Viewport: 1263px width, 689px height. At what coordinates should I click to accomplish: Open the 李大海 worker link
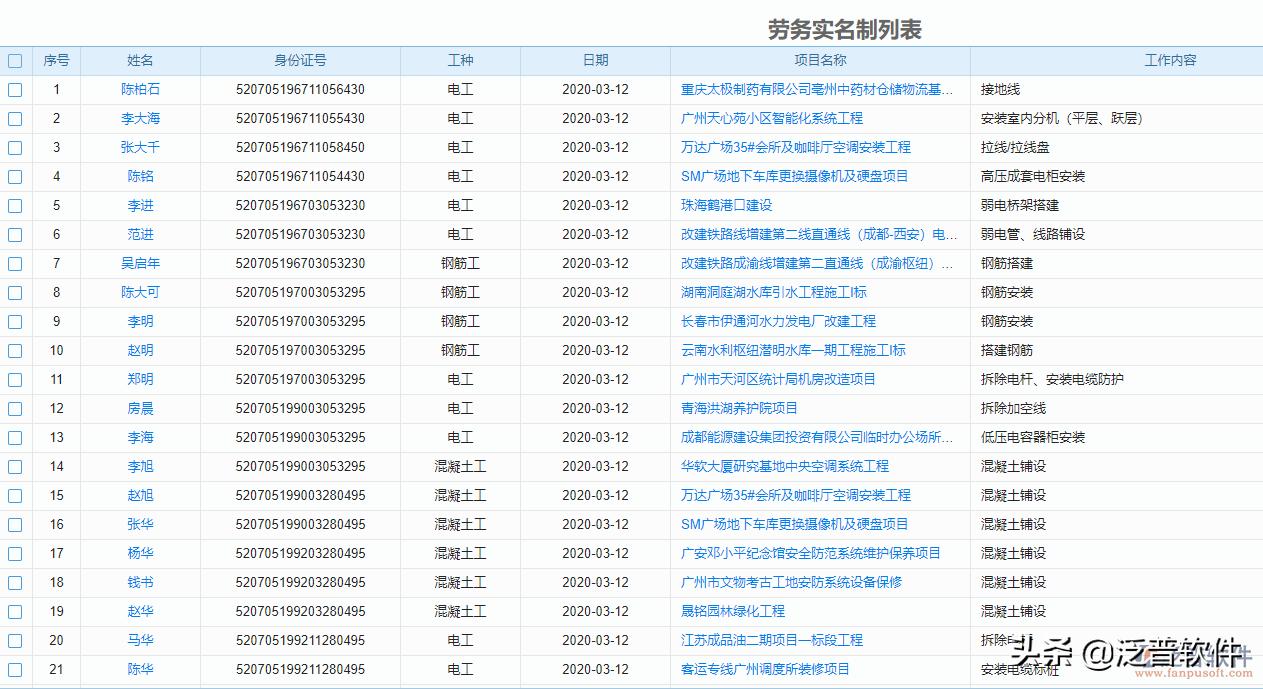140,118
